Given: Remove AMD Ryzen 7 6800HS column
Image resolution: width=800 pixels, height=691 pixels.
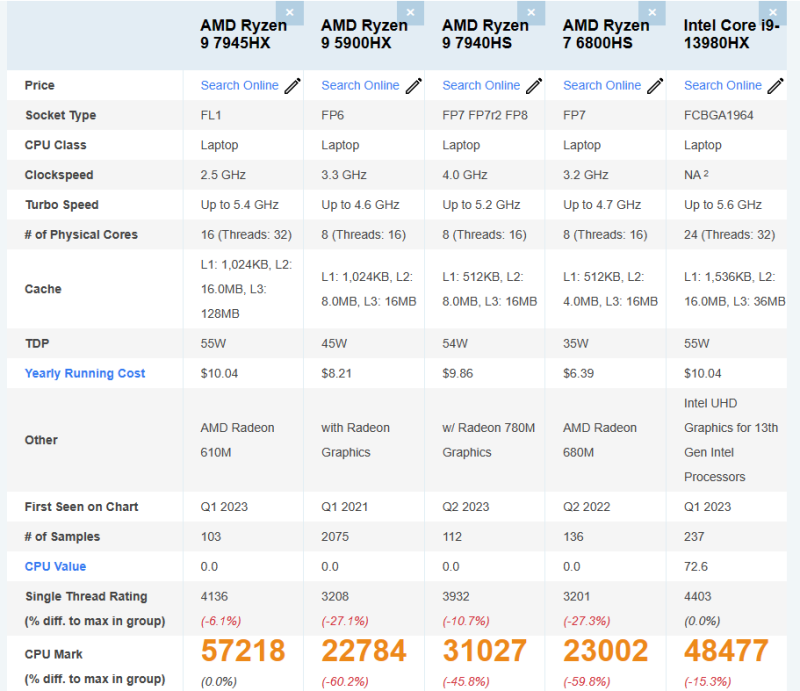Looking at the screenshot, I should 652,13.
